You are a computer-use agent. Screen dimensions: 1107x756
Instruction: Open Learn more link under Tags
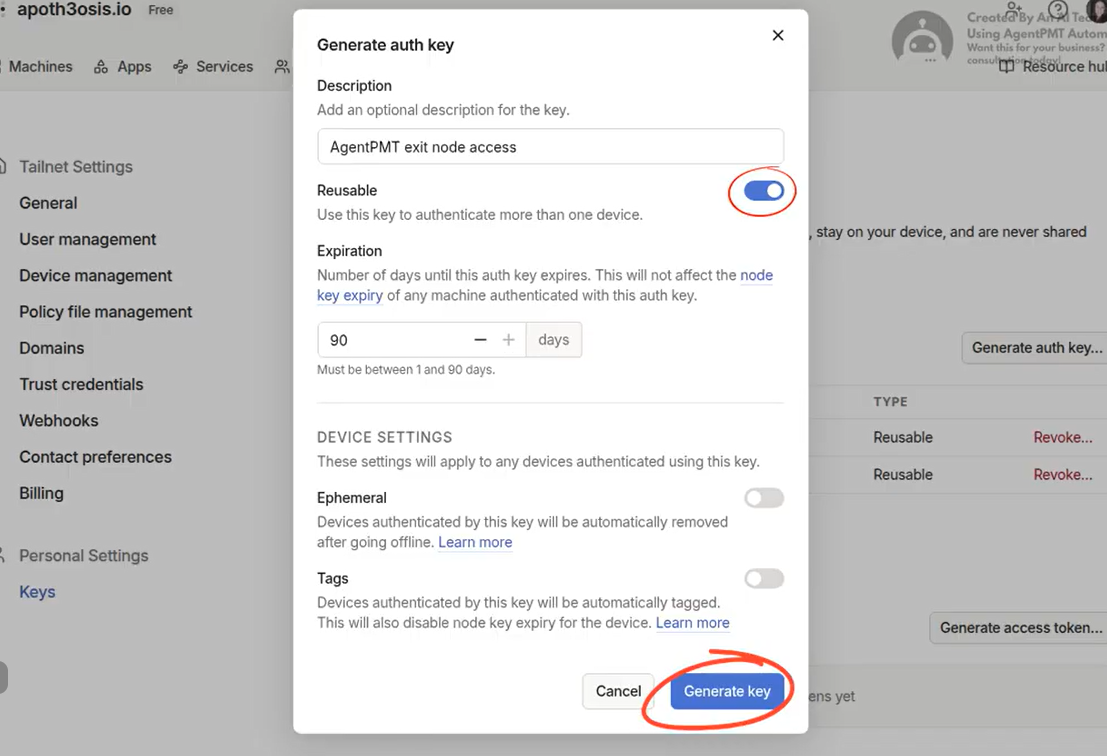click(693, 623)
